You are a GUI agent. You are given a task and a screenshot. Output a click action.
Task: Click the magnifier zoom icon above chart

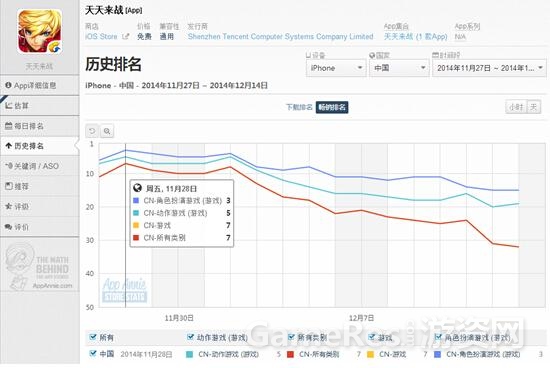[107, 131]
